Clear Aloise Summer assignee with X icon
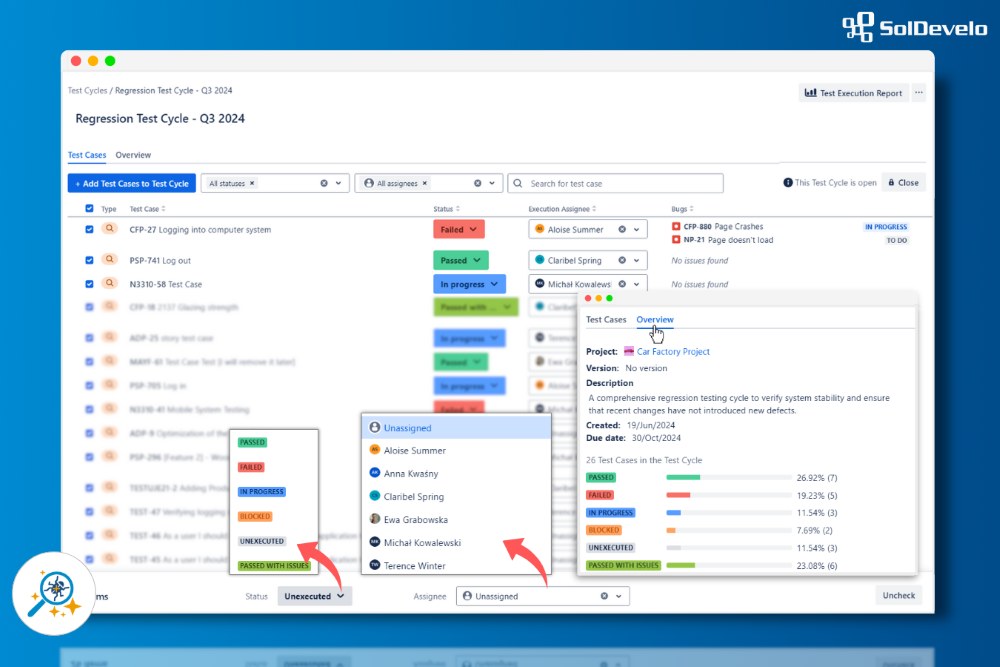Image resolution: width=1000 pixels, height=667 pixels. (x=621, y=229)
